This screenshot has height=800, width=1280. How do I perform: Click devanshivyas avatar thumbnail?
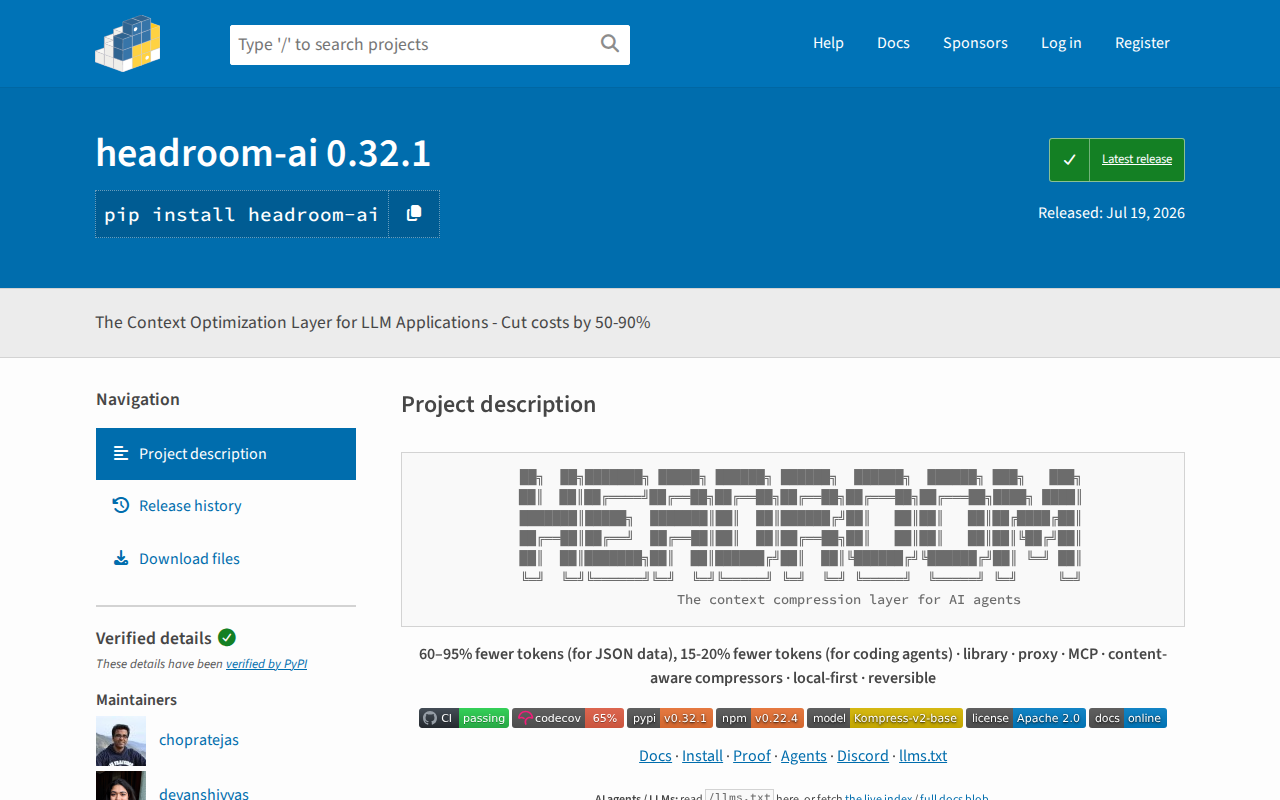point(121,786)
